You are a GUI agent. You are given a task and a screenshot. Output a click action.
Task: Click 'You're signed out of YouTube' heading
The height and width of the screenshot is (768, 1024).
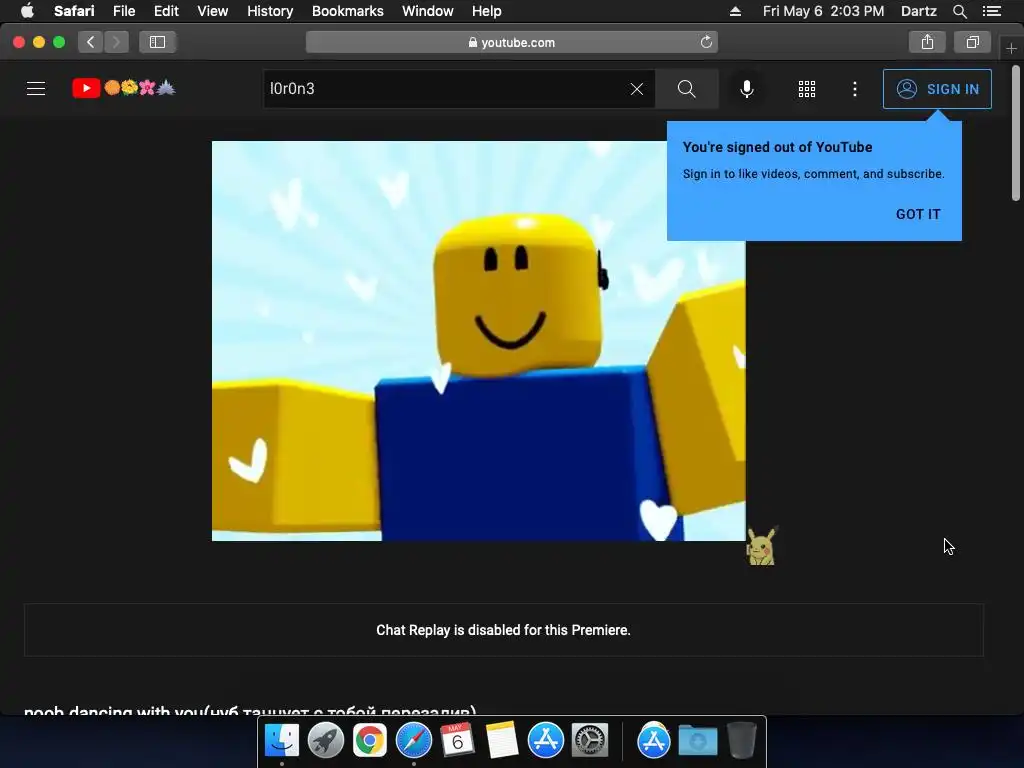tap(777, 147)
